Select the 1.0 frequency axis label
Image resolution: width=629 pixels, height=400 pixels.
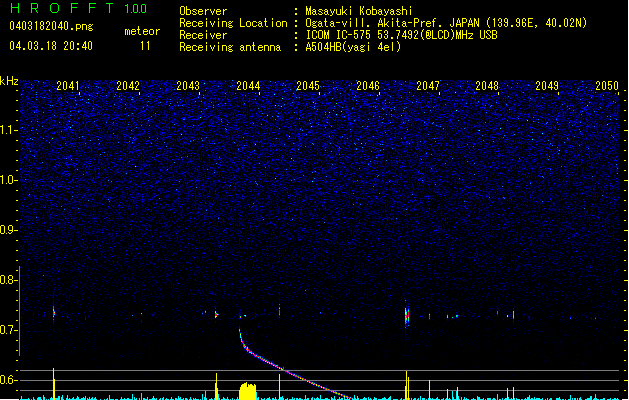pos(9,180)
